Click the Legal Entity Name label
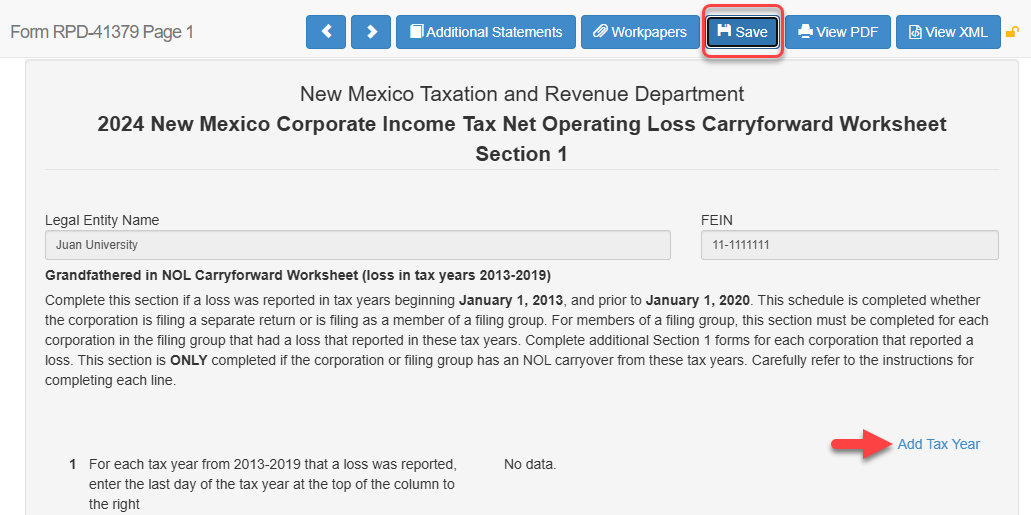Viewport: 1031px width, 515px height. [102, 220]
